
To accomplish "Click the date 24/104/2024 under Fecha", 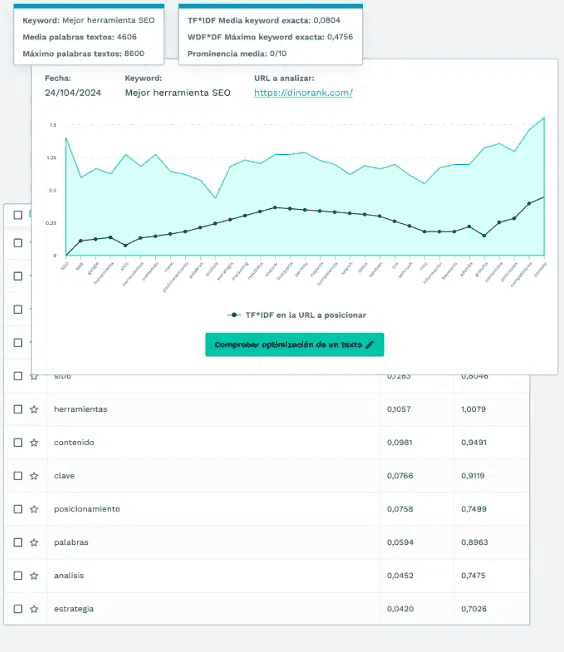I will (x=73, y=93).
